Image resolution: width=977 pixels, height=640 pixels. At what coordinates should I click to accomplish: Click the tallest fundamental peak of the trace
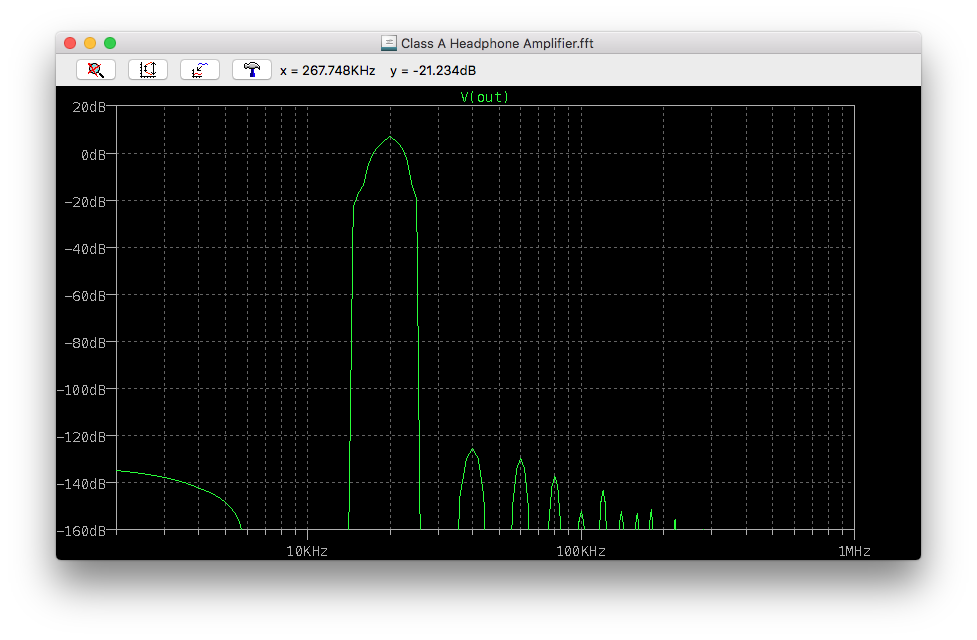pos(390,137)
